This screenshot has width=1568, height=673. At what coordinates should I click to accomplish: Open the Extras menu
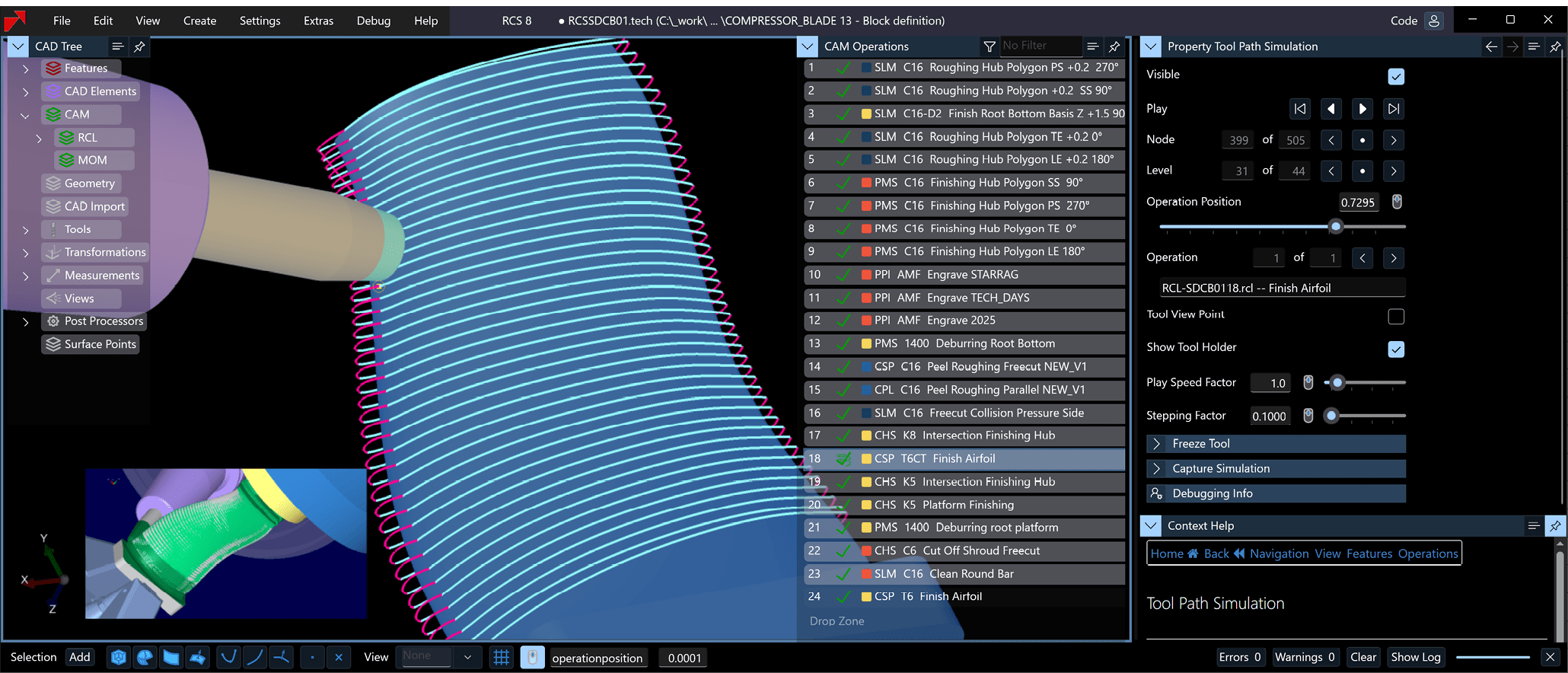click(x=318, y=21)
